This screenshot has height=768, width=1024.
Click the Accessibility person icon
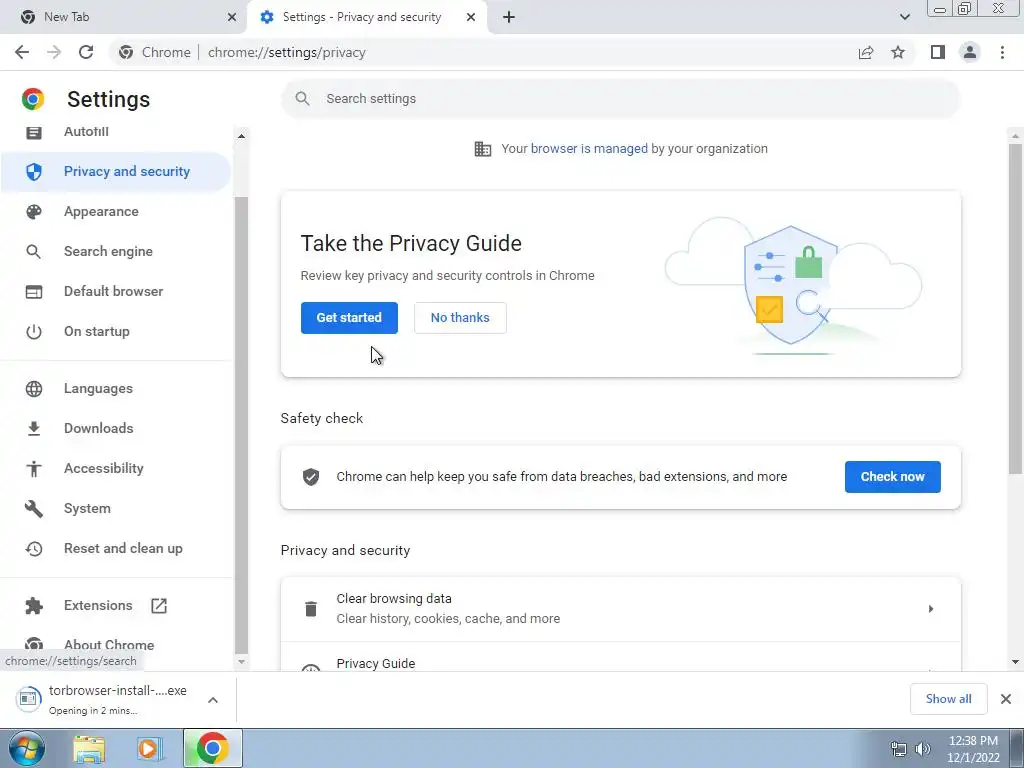click(33, 468)
